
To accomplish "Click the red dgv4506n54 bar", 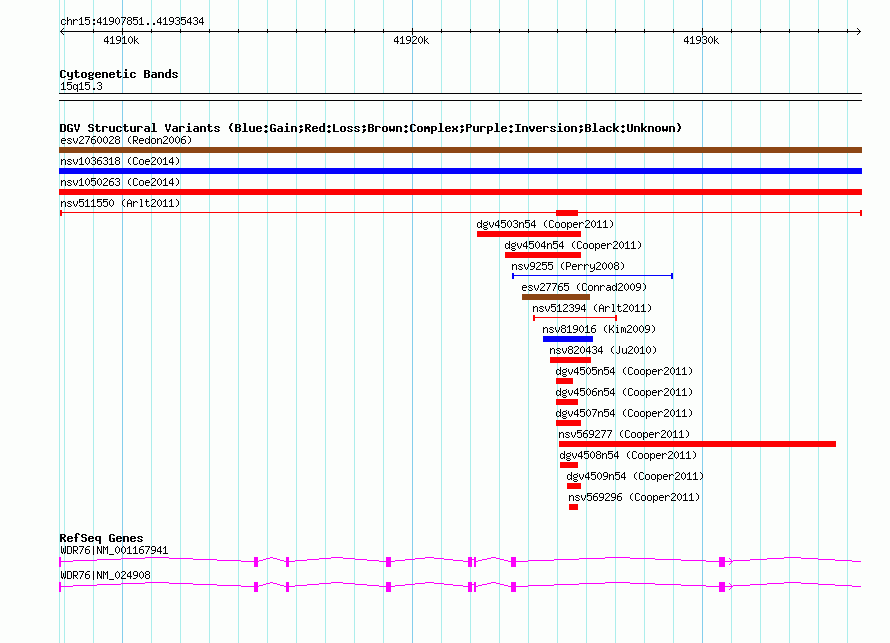I will (x=567, y=402).
